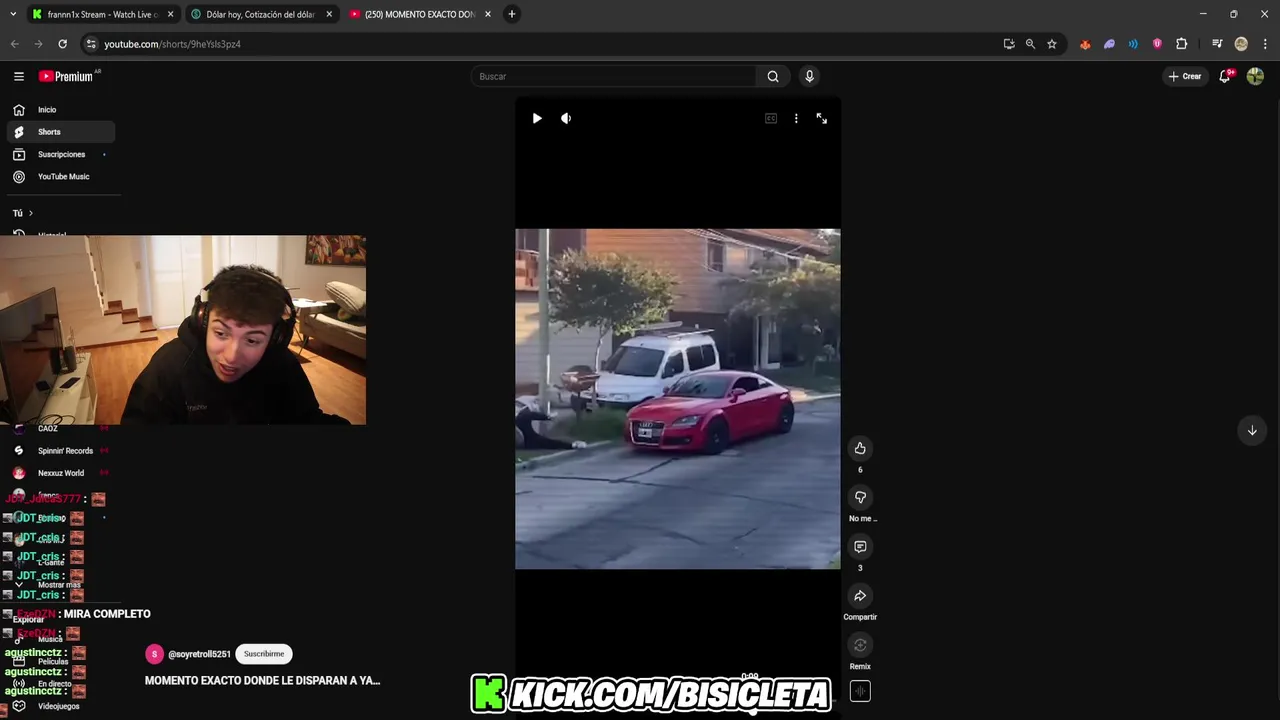1280x720 pixels.
Task: Install YouTube app from address bar icon
Action: pyautogui.click(x=1009, y=44)
